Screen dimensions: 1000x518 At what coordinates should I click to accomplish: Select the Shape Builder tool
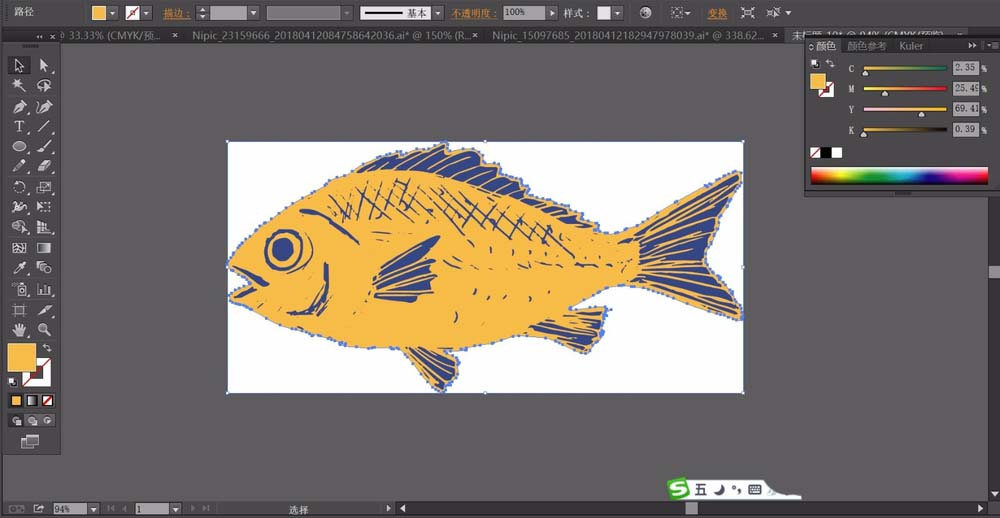tap(19, 227)
